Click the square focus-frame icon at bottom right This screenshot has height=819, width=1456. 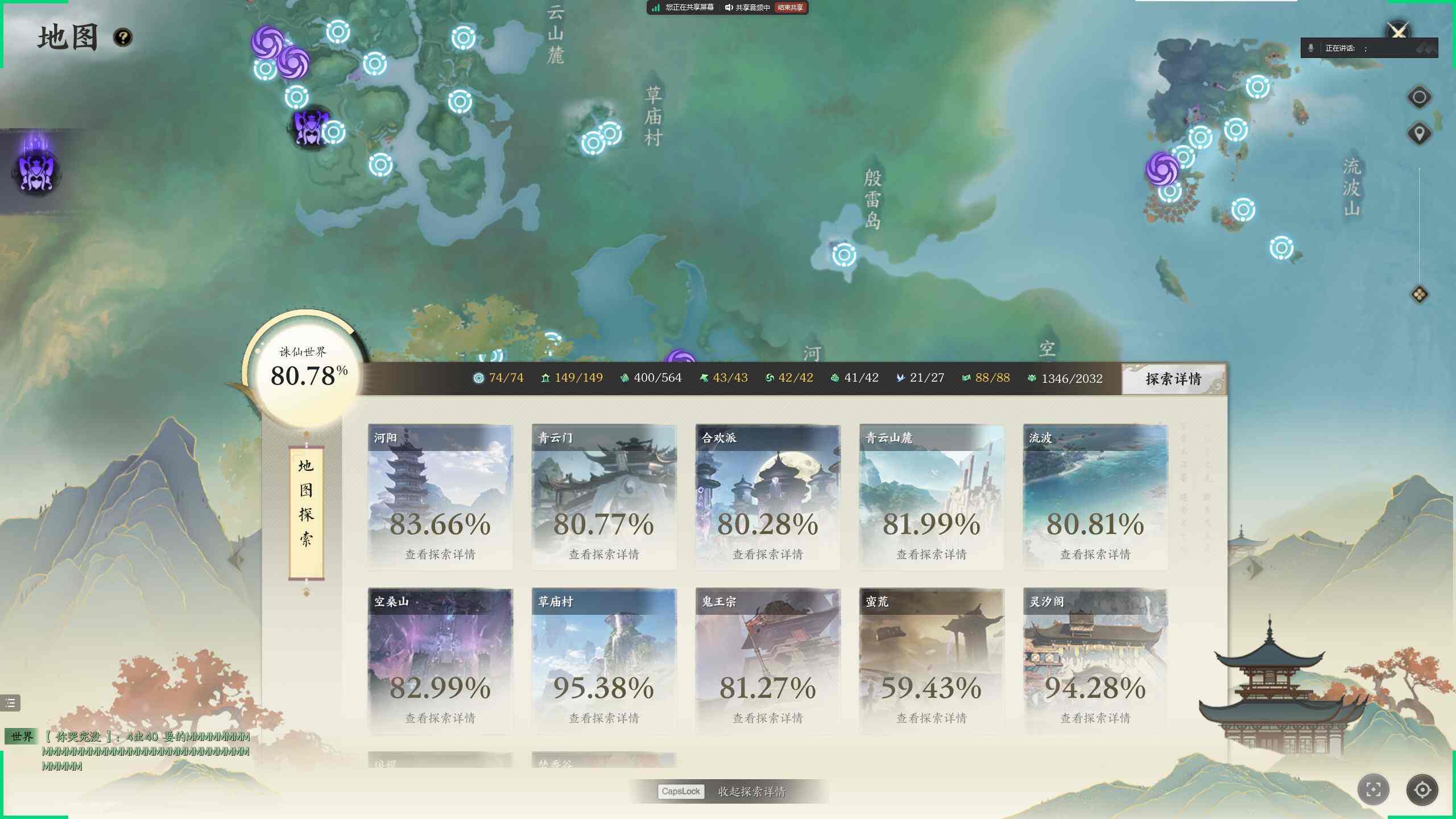click(x=1374, y=789)
